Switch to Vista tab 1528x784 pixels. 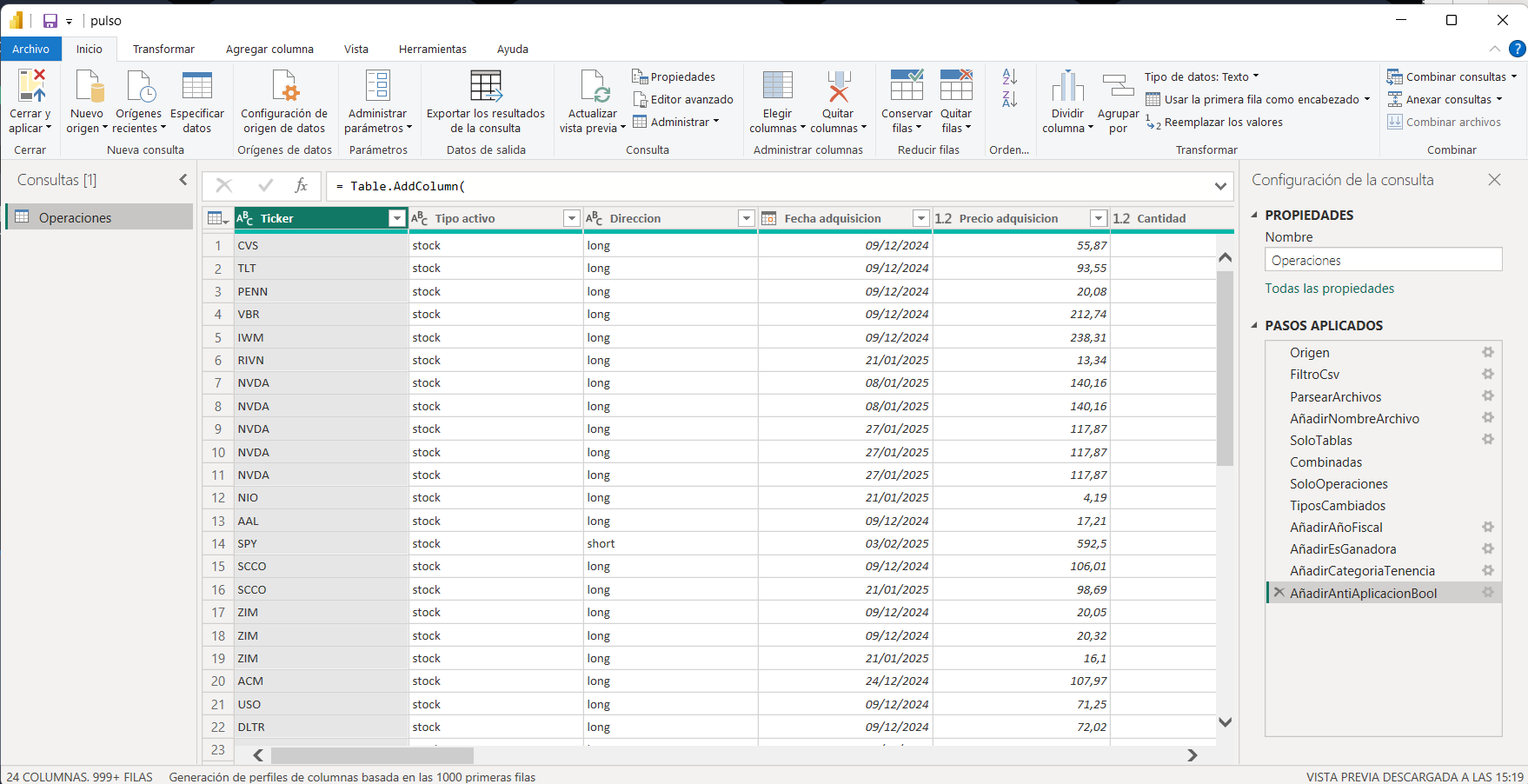point(356,49)
